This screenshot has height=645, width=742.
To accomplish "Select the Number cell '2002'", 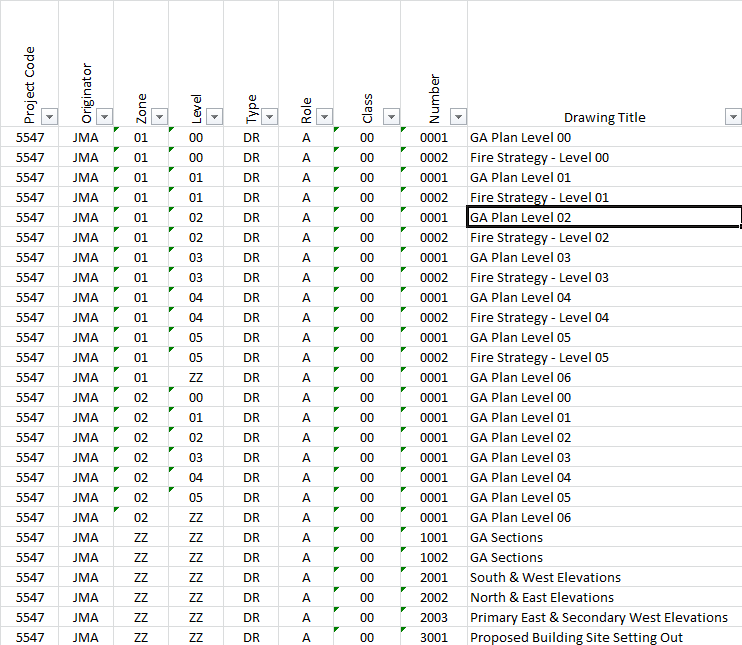I will click(434, 597).
